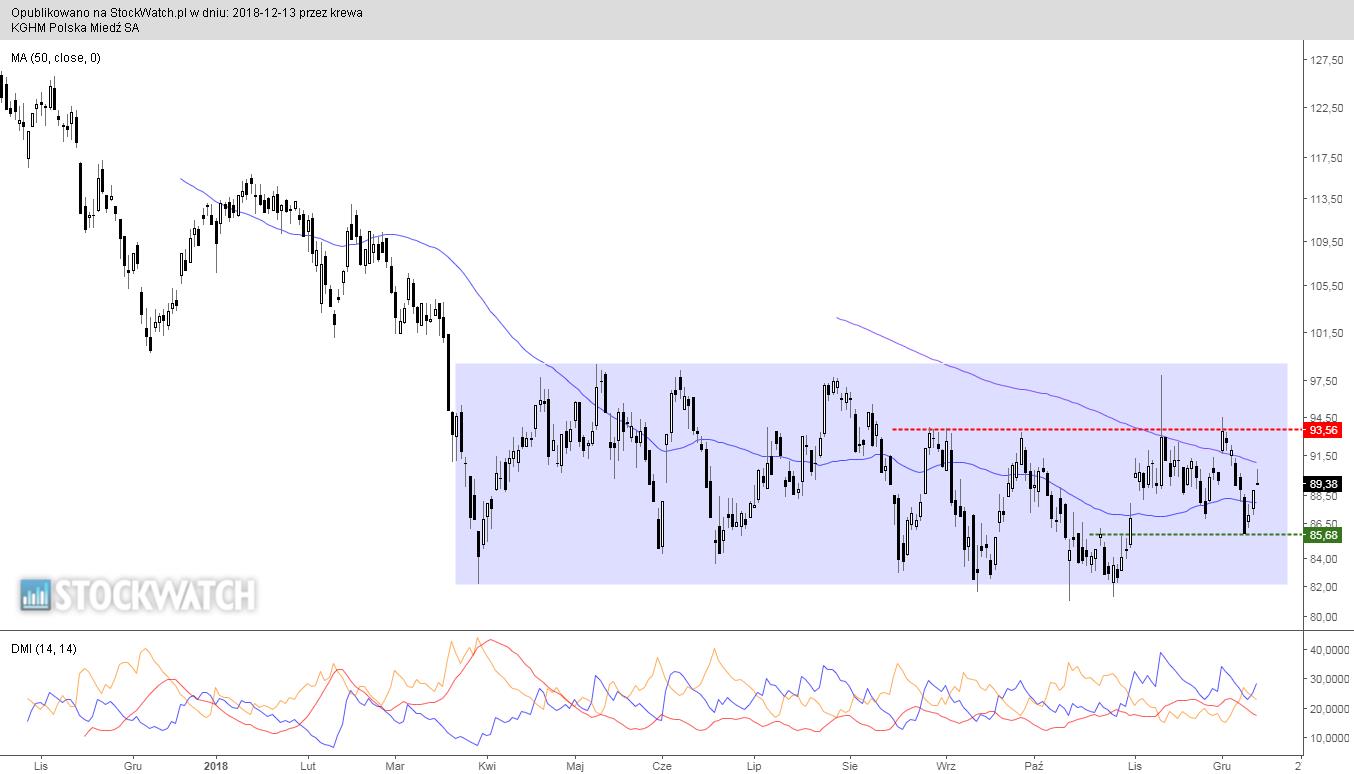The image size is (1354, 774).
Task: Click the 127,50 price axis value
Action: click(1327, 60)
